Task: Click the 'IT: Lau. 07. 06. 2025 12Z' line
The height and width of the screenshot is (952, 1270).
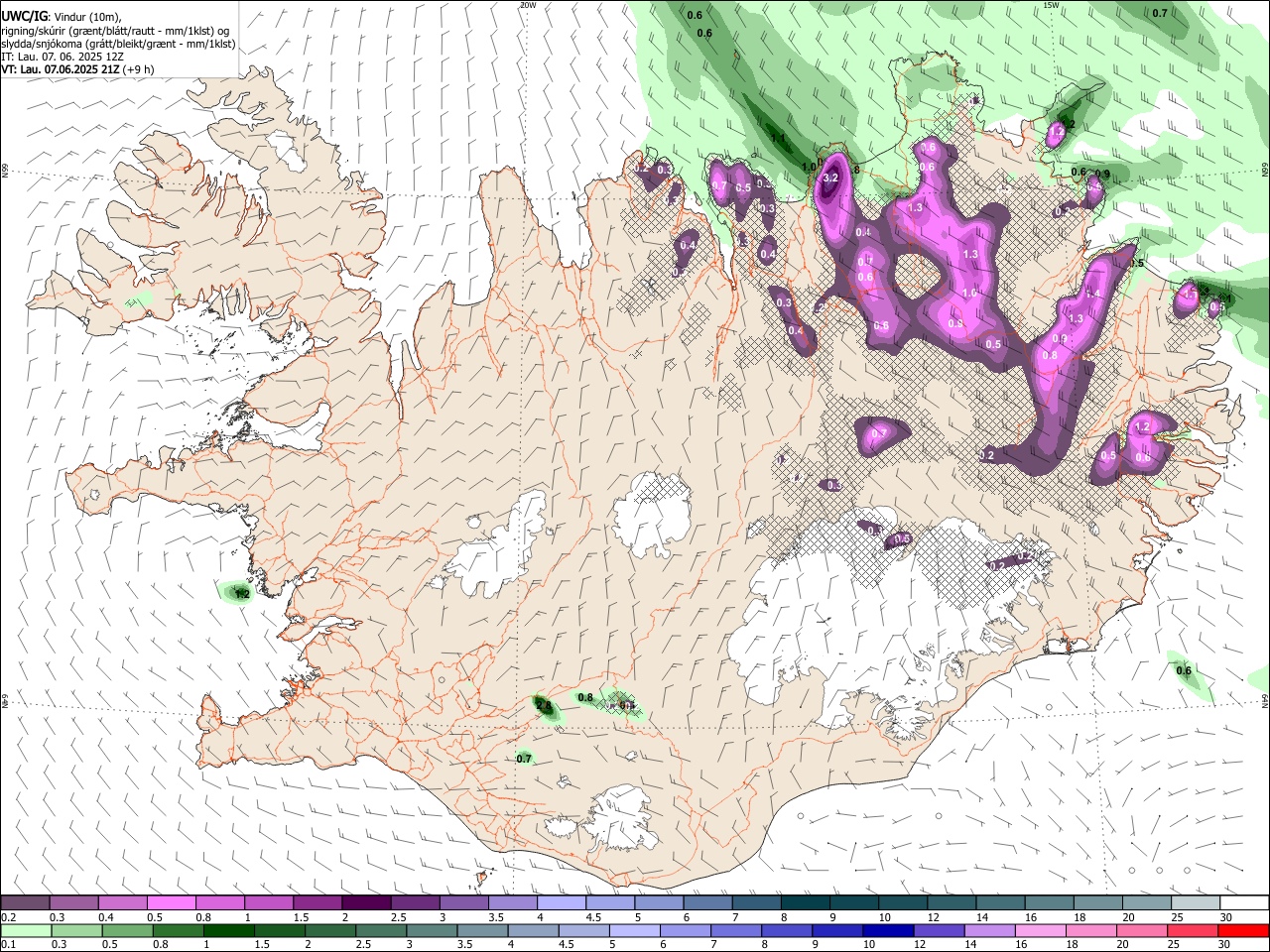Action: click(63, 57)
